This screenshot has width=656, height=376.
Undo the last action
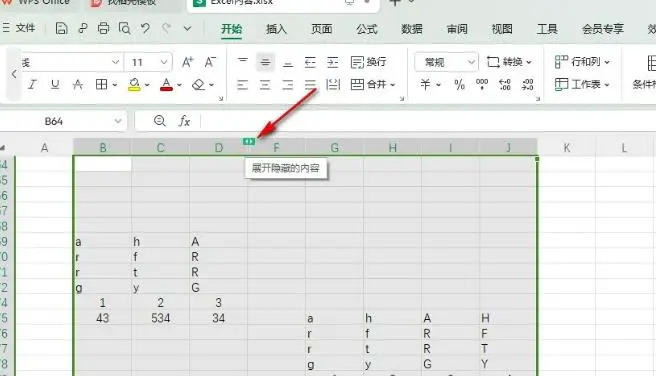pos(145,28)
